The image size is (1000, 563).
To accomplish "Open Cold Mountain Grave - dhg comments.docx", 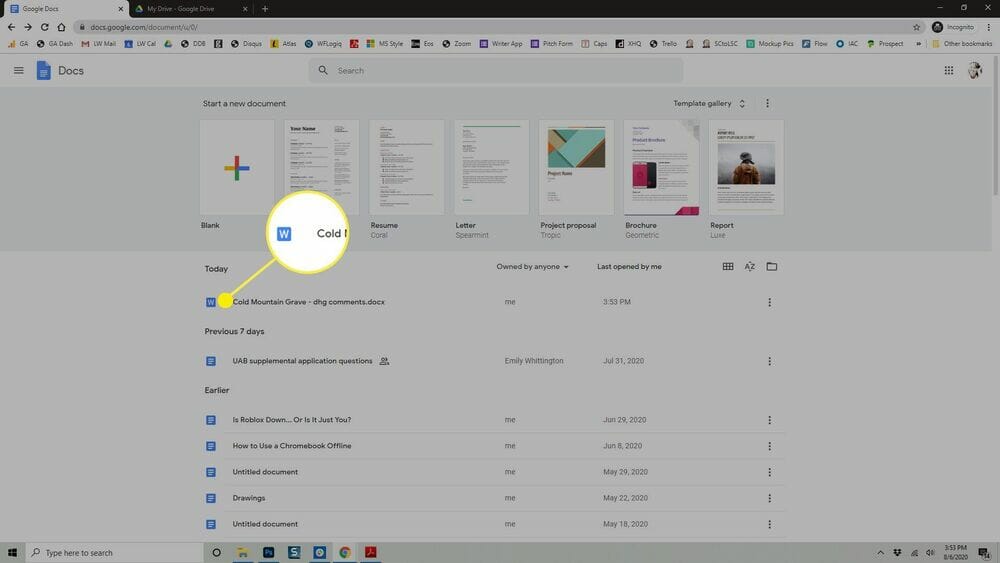I will (x=308, y=302).
